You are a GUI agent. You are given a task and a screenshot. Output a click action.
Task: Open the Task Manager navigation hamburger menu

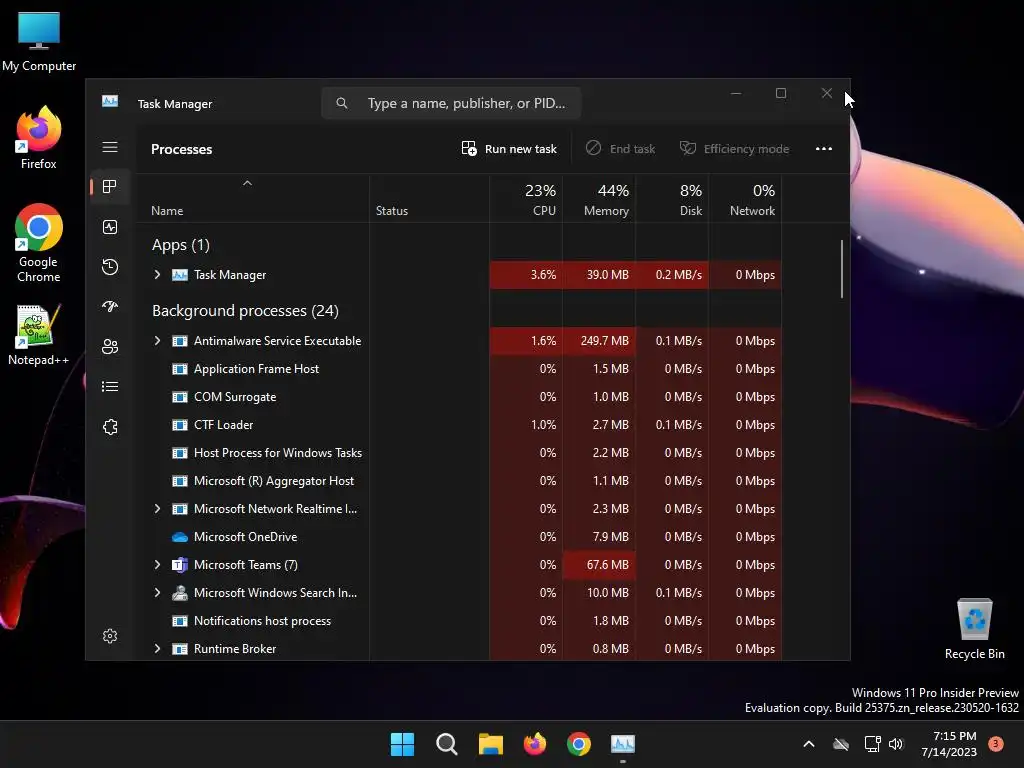pos(110,148)
